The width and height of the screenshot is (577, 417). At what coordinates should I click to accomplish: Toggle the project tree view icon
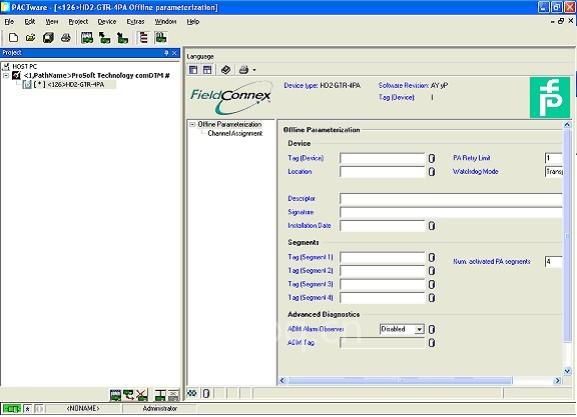click(x=144, y=38)
